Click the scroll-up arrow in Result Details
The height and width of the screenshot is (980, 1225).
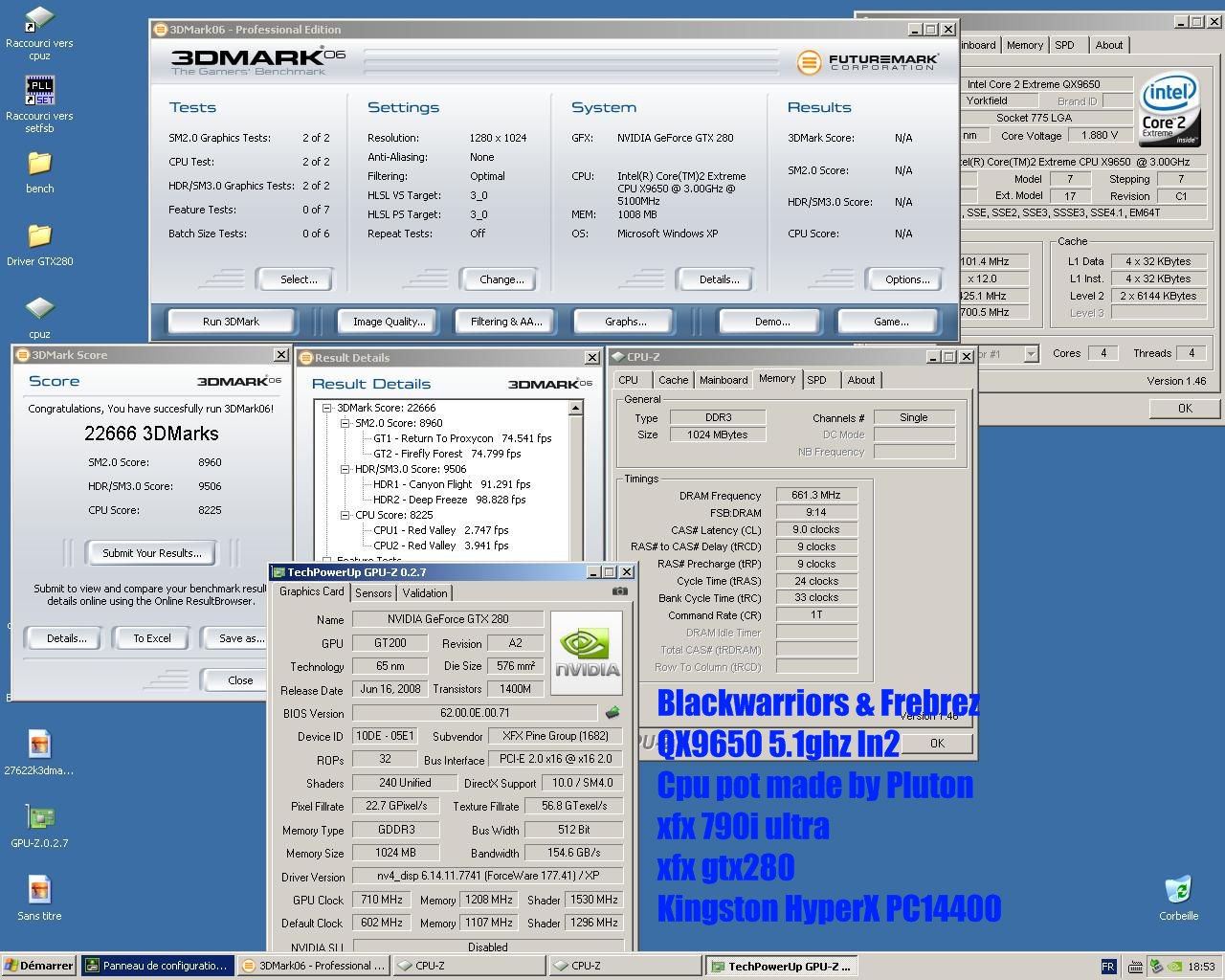pyautogui.click(x=575, y=409)
